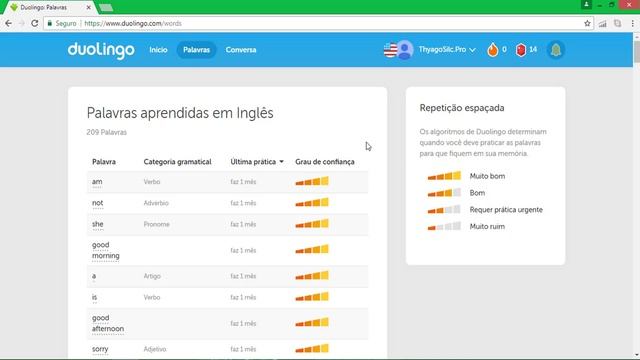This screenshot has height=360, width=640.
Task: Click "Artigo" category text
Action: click(x=152, y=276)
